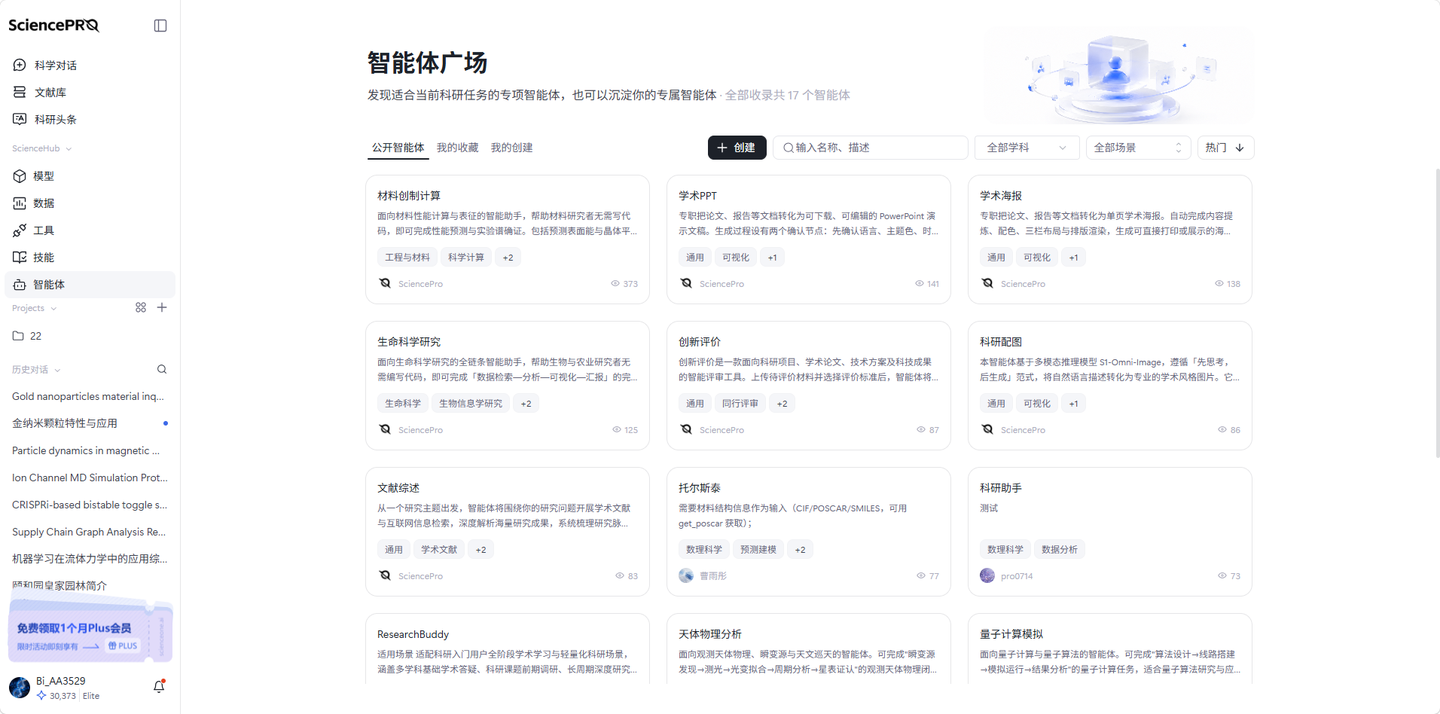Toggle the 热门 sort order
This screenshot has width=1440, height=714.
pos(1225,148)
